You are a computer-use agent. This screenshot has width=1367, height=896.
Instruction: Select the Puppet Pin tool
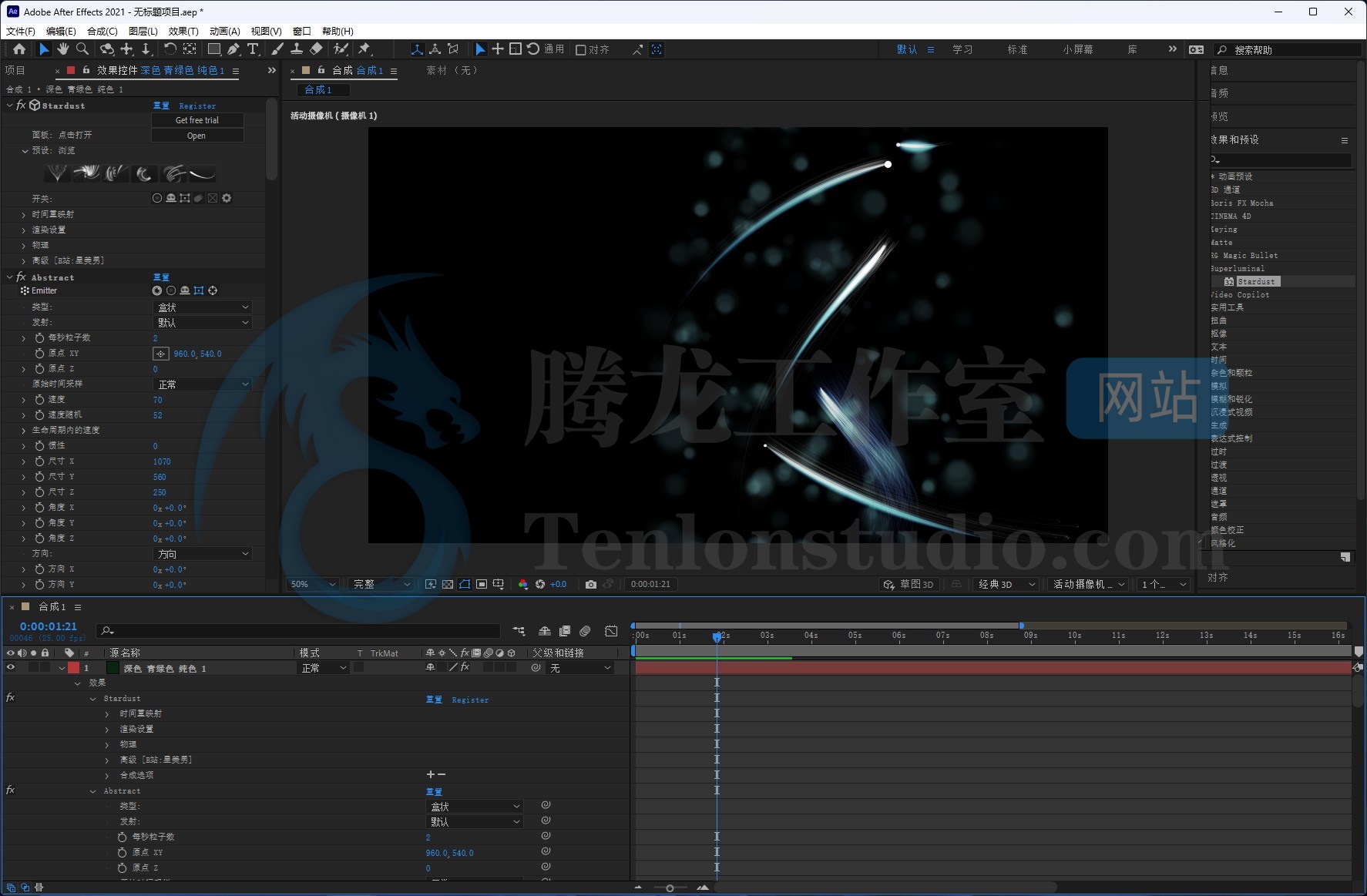(x=364, y=49)
